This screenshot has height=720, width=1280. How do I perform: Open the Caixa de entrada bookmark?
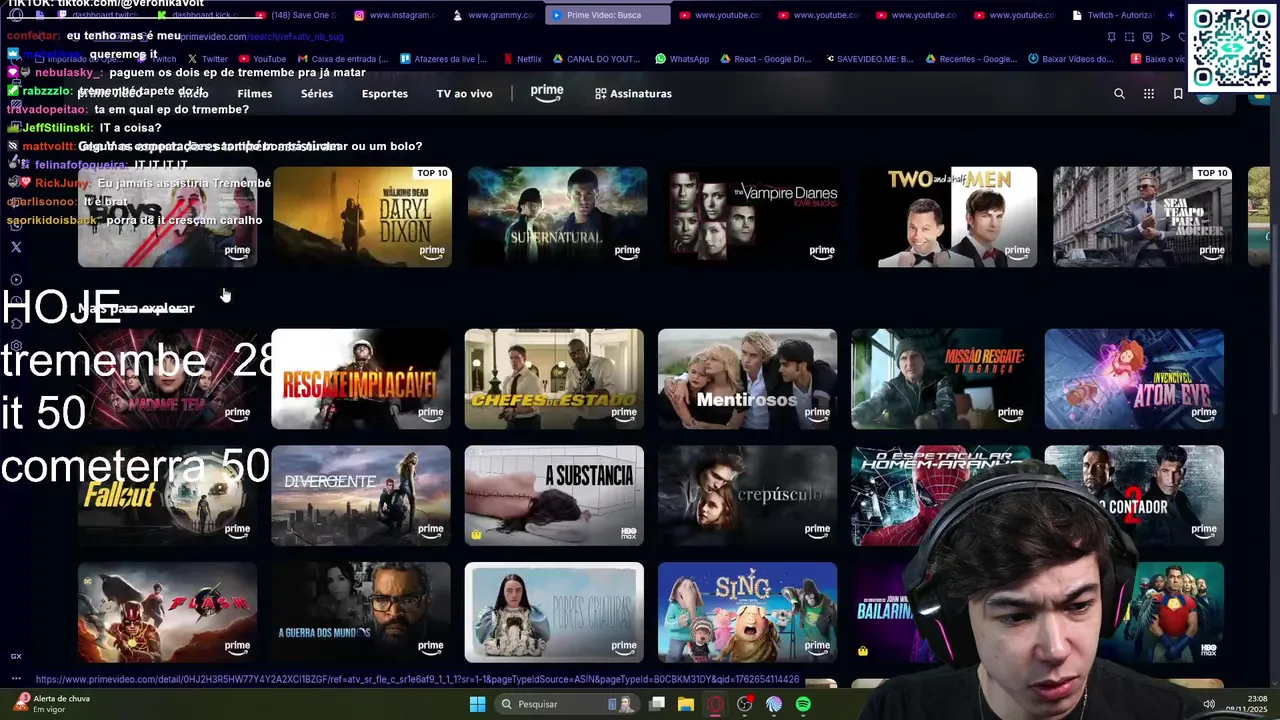[342, 59]
